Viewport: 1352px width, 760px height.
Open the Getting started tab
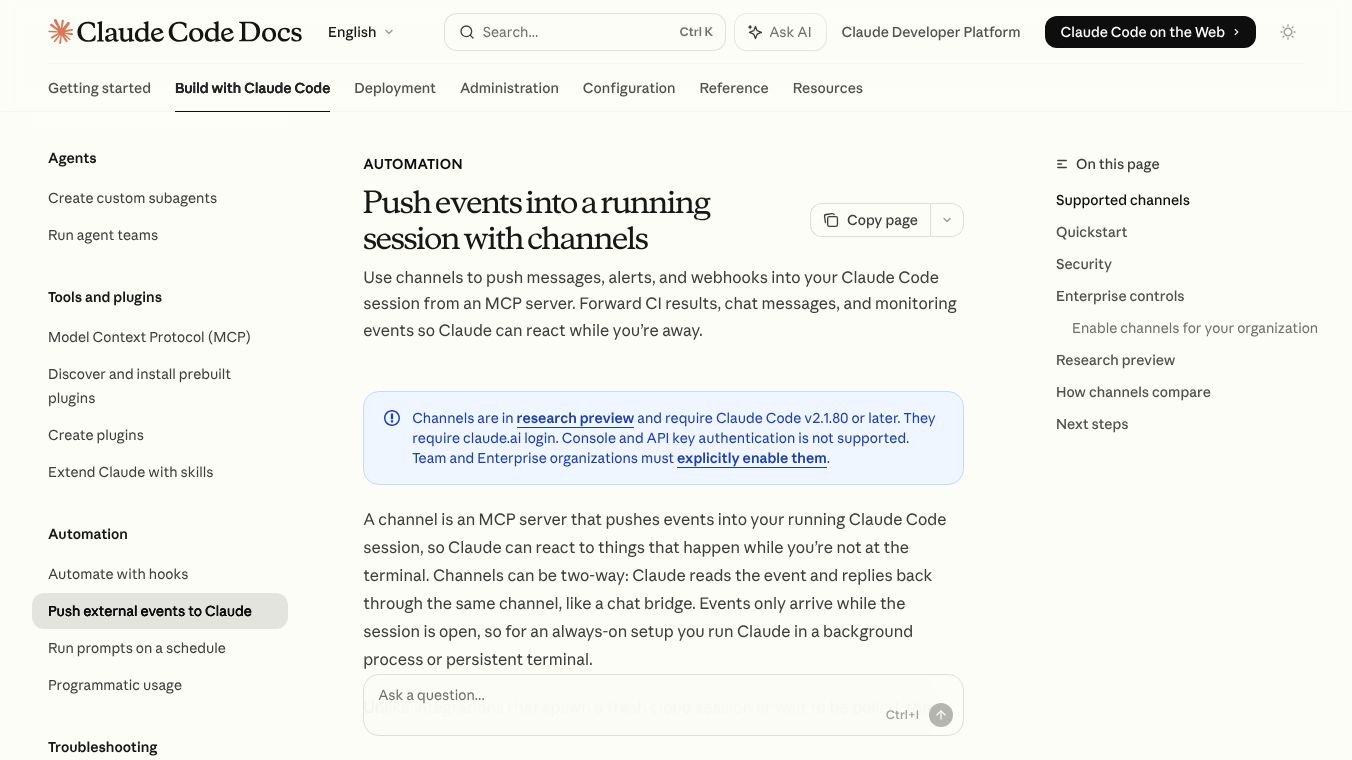point(99,88)
